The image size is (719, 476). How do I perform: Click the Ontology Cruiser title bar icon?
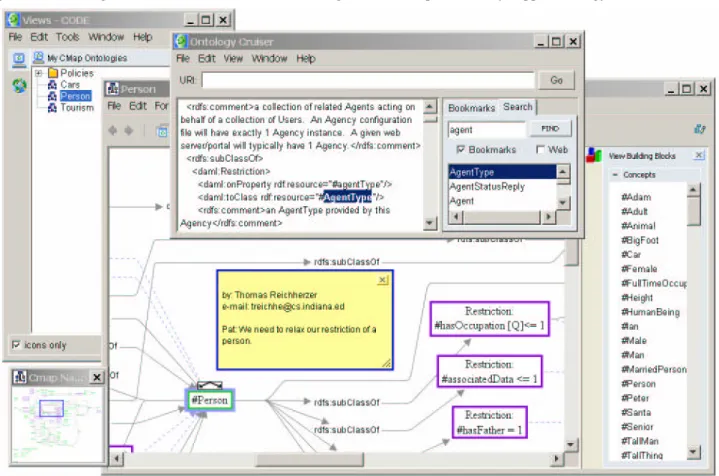coord(181,42)
